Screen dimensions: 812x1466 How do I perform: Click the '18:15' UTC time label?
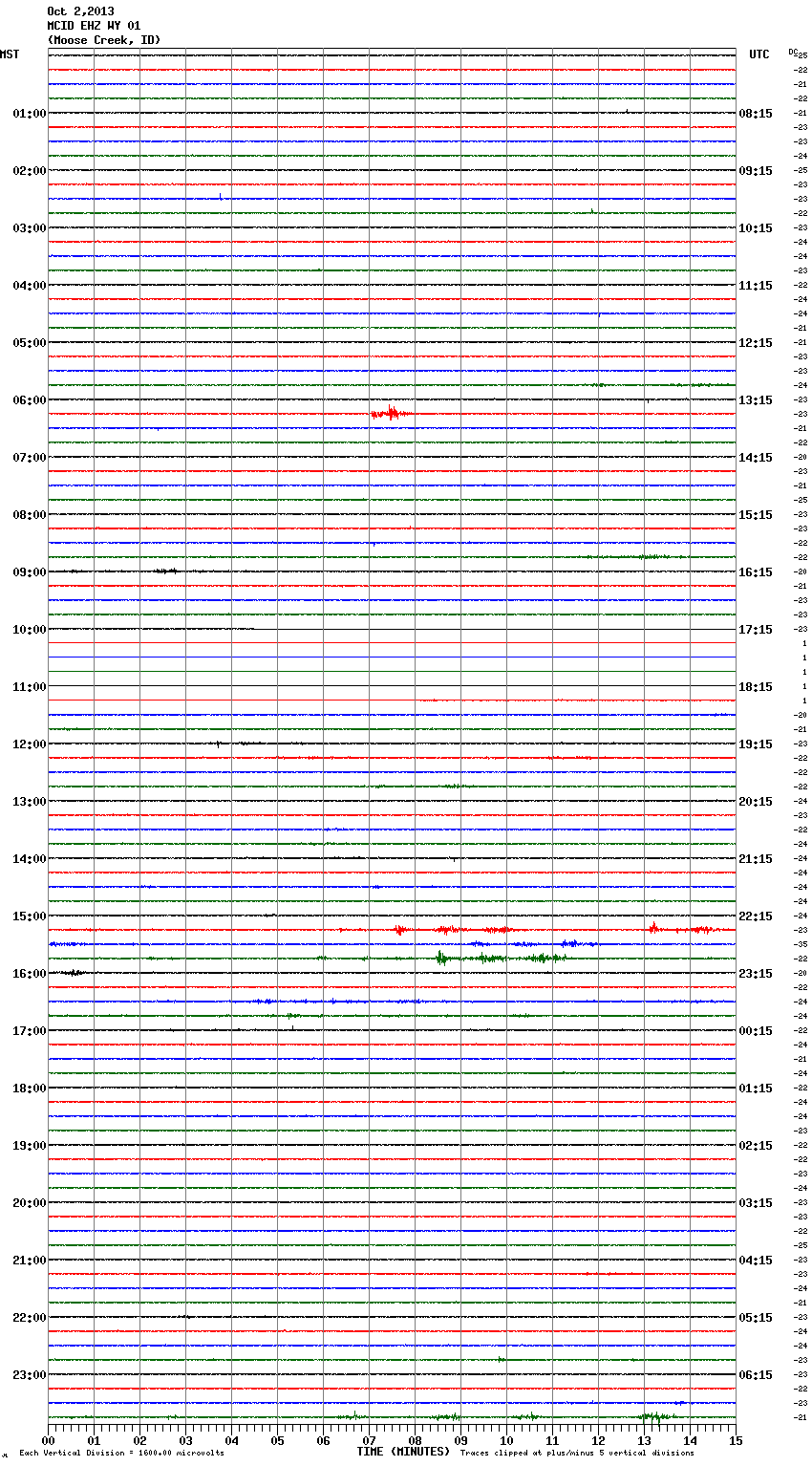[x=756, y=687]
